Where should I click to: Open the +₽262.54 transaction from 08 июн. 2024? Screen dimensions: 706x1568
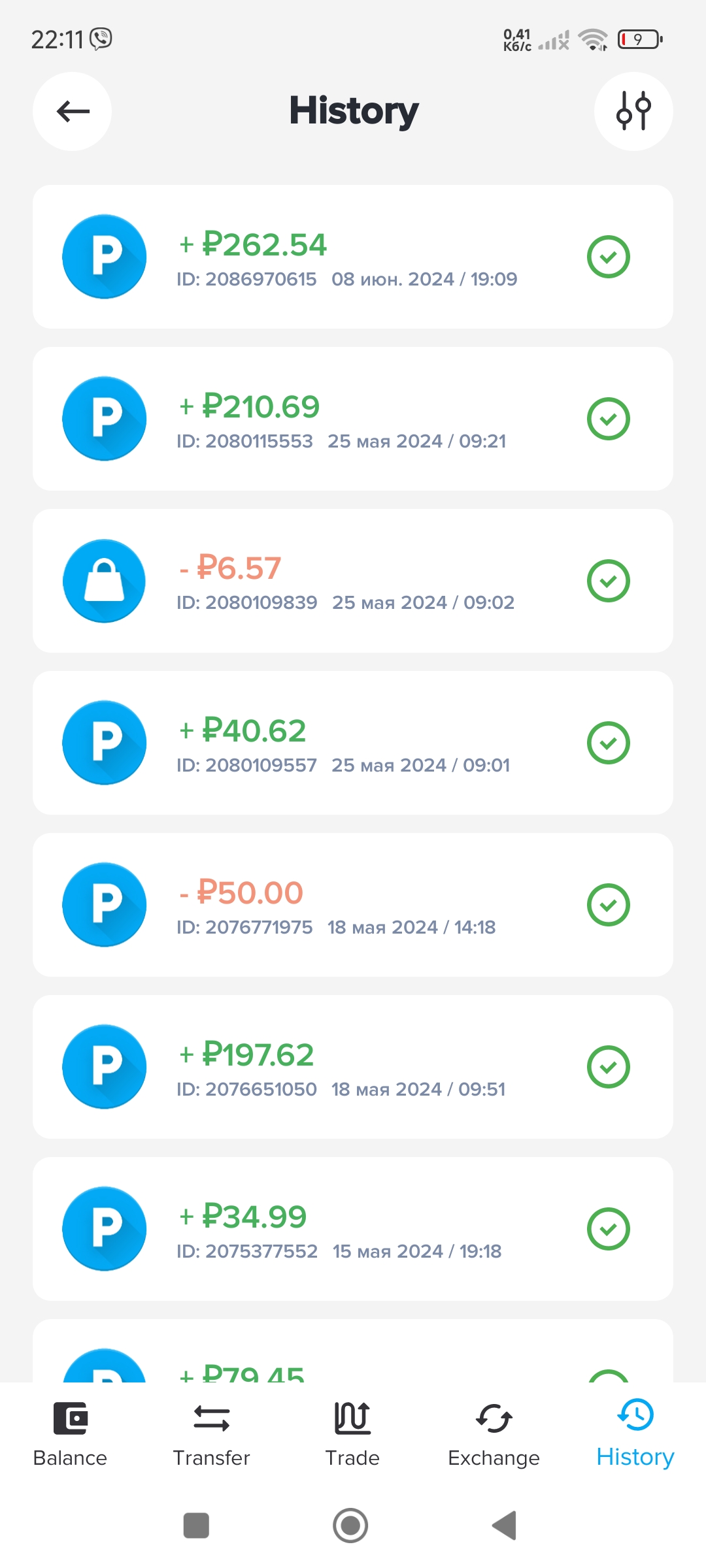(x=353, y=257)
